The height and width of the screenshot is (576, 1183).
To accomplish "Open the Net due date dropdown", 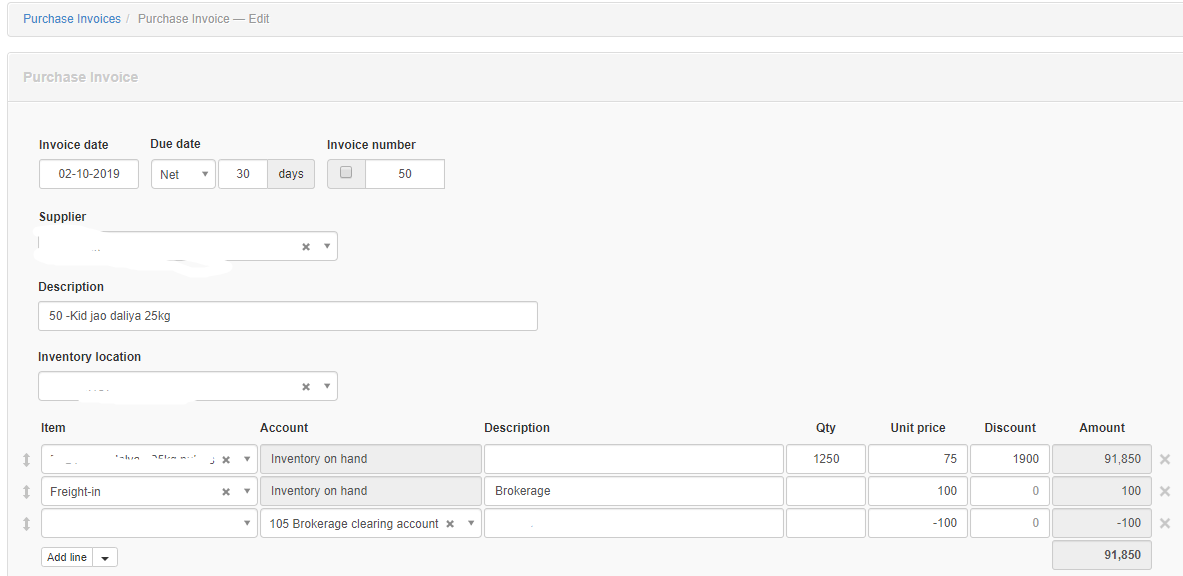I will click(x=183, y=174).
